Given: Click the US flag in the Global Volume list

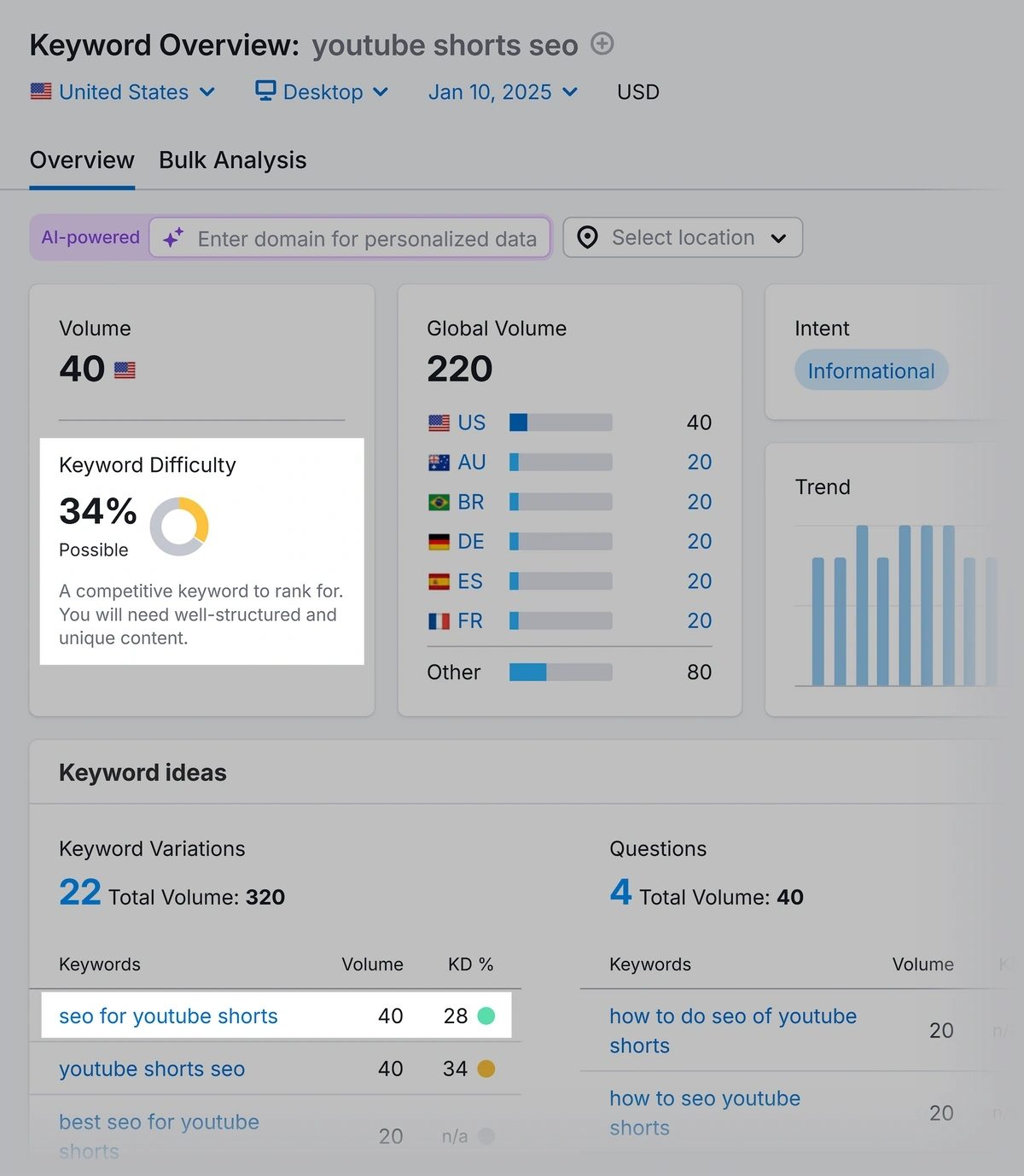Looking at the screenshot, I should 439,422.
